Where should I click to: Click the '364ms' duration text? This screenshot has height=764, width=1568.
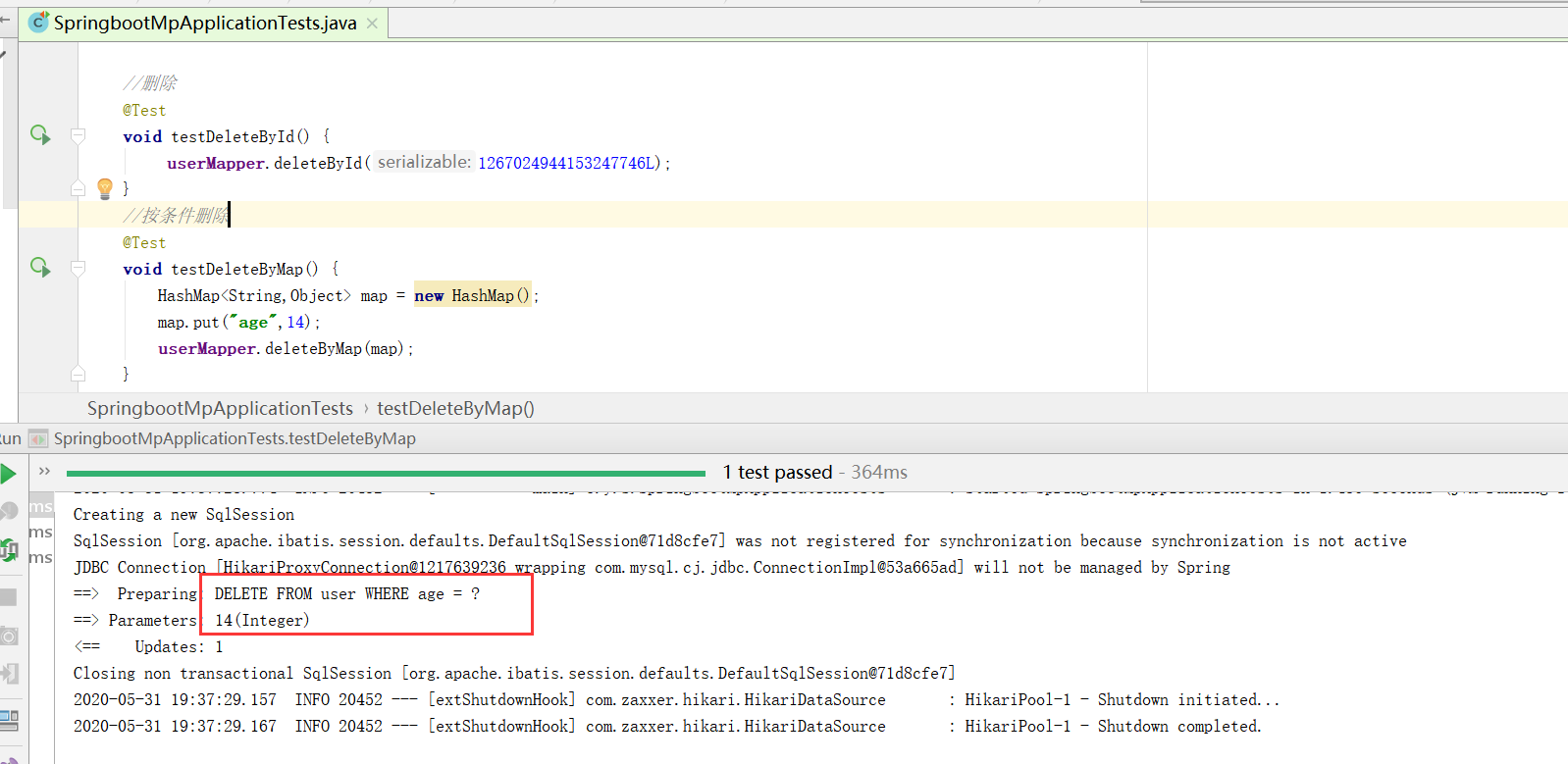(879, 472)
